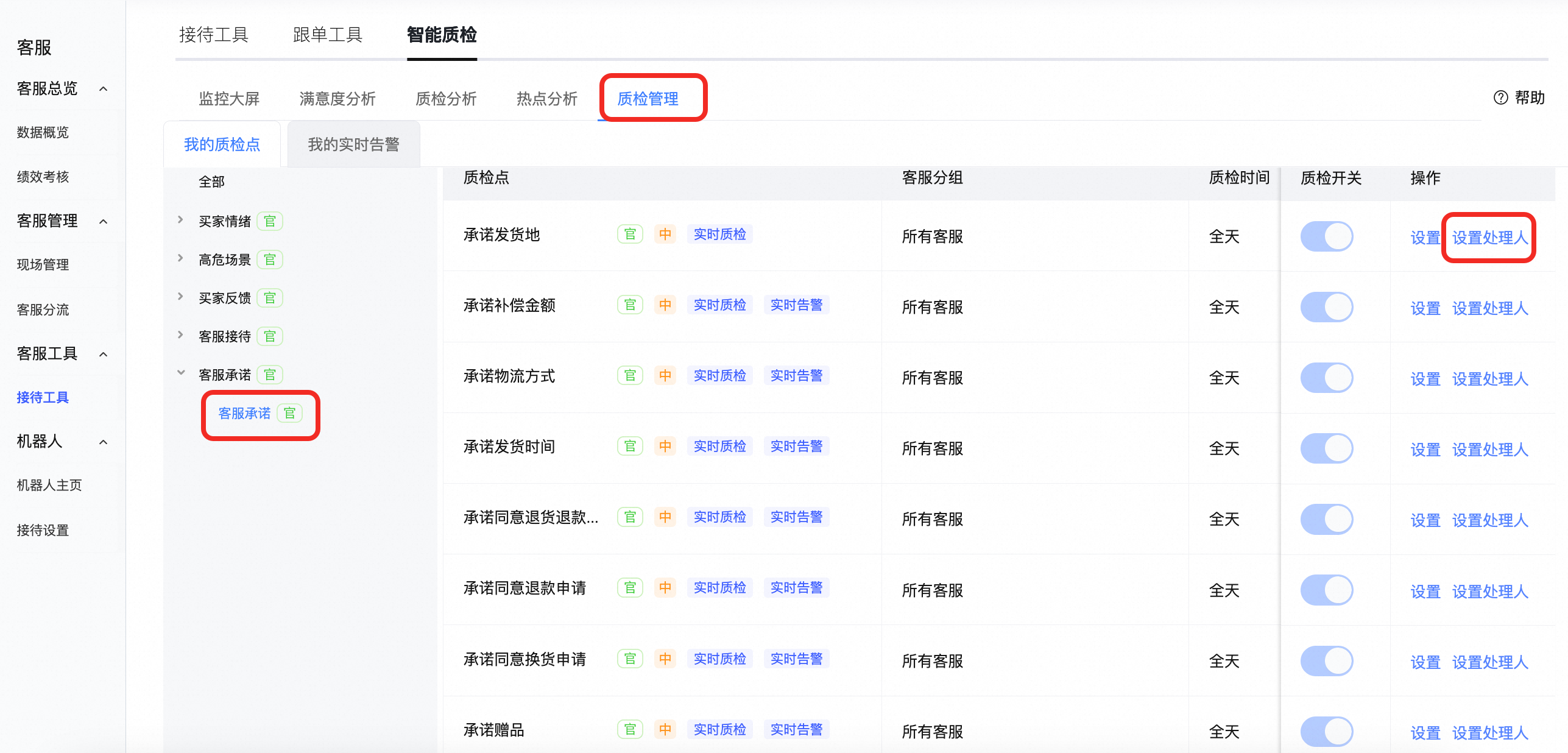Screen dimensions: 1568x753
Task: Click the 官 badge beside 买家反馈
Action: point(270,298)
